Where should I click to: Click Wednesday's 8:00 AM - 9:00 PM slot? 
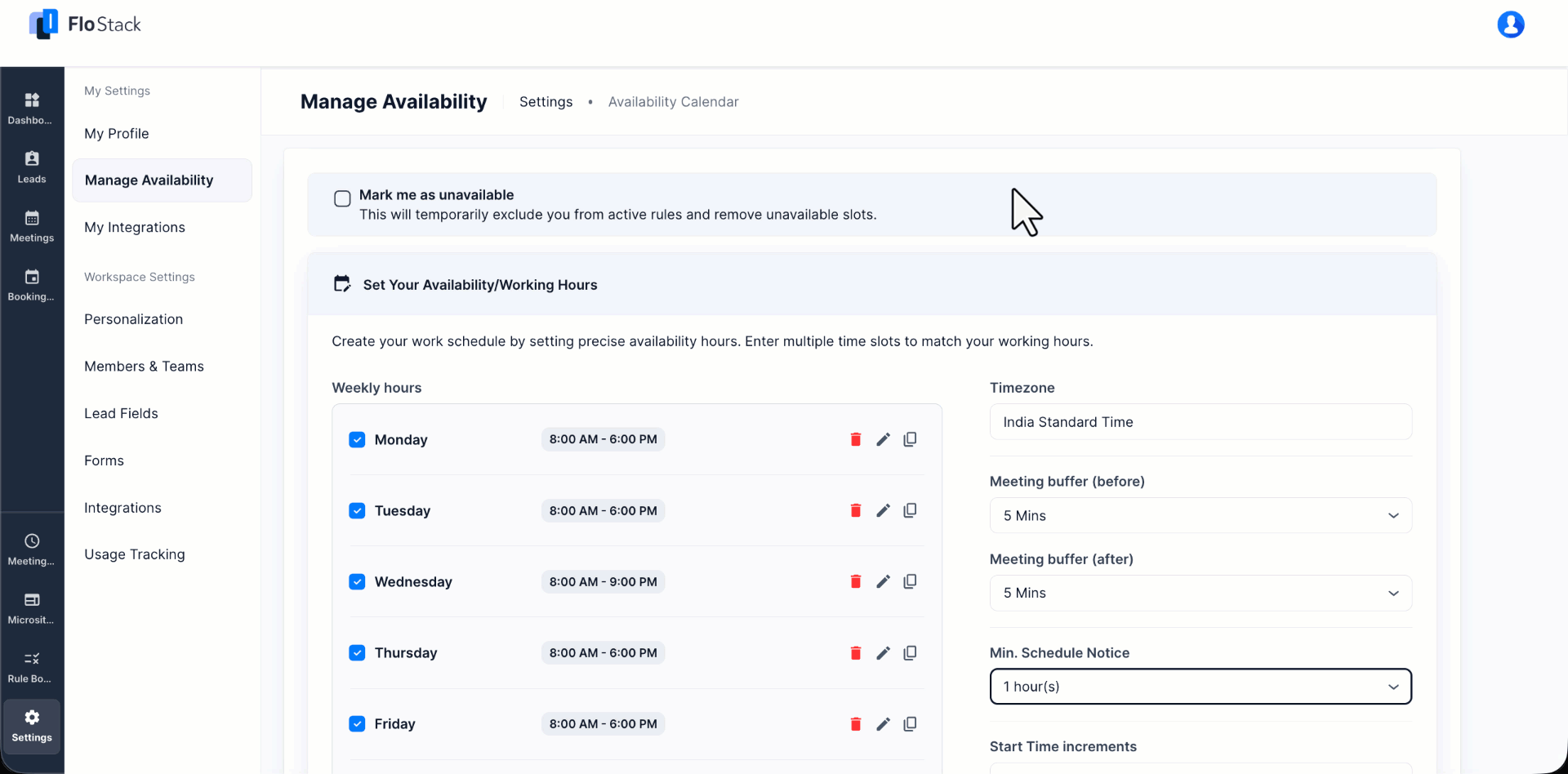pos(603,581)
